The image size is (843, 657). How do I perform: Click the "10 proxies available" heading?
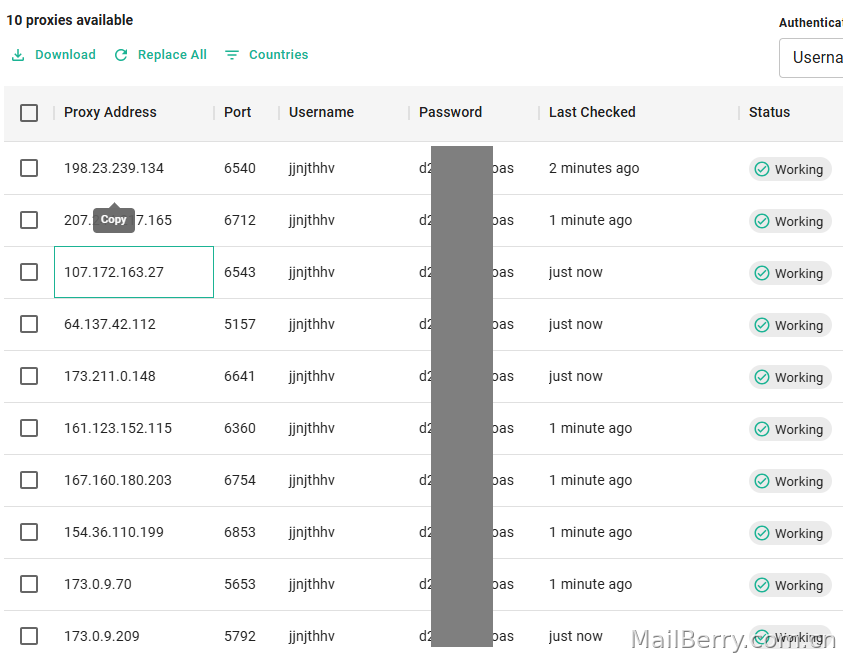pos(69,20)
